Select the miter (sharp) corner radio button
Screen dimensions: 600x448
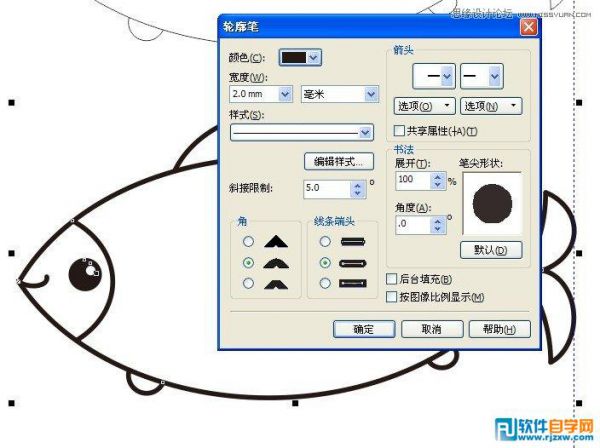tap(248, 241)
